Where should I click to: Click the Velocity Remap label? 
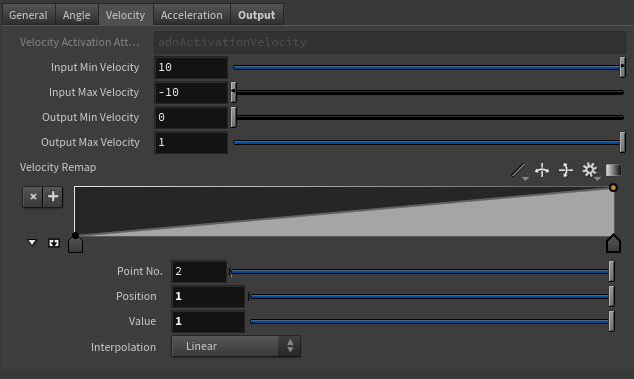(x=58, y=167)
